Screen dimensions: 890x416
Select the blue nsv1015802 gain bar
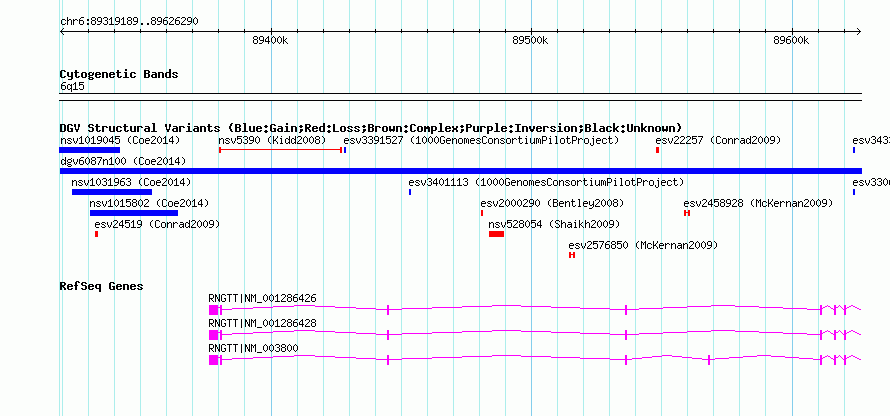coord(134,213)
